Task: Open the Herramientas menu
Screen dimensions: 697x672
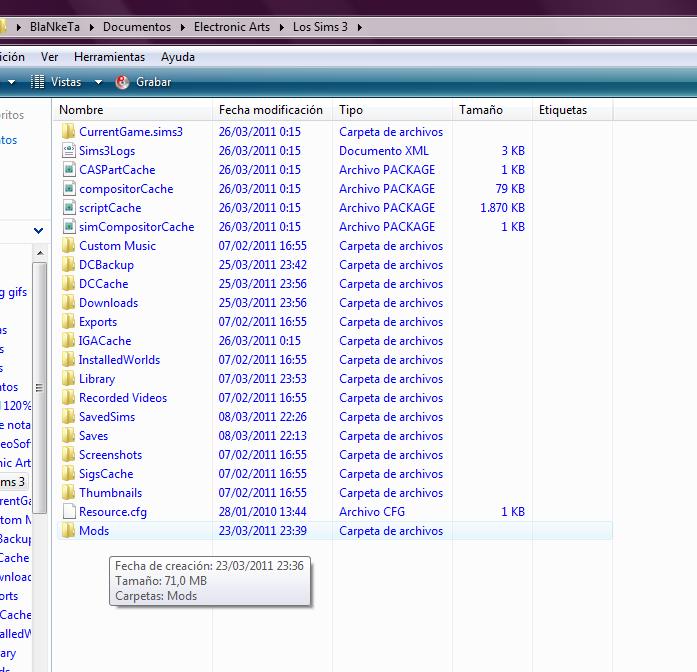Action: [109, 57]
